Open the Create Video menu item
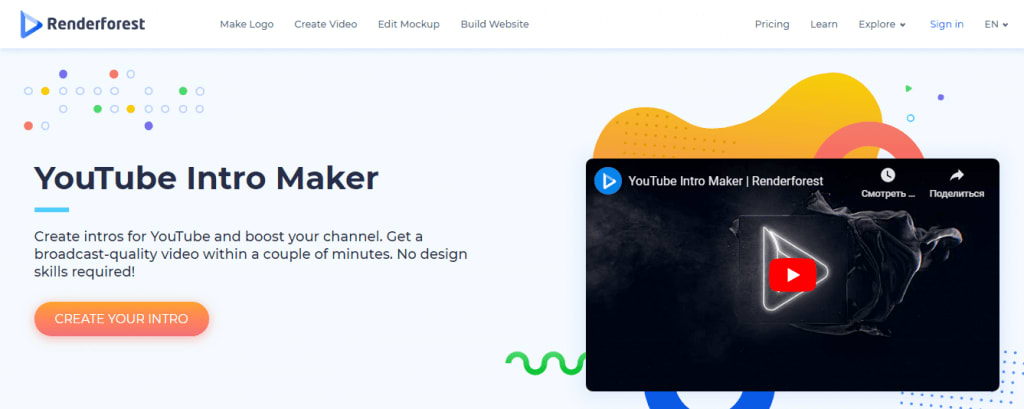The image size is (1024, 409). 325,24
